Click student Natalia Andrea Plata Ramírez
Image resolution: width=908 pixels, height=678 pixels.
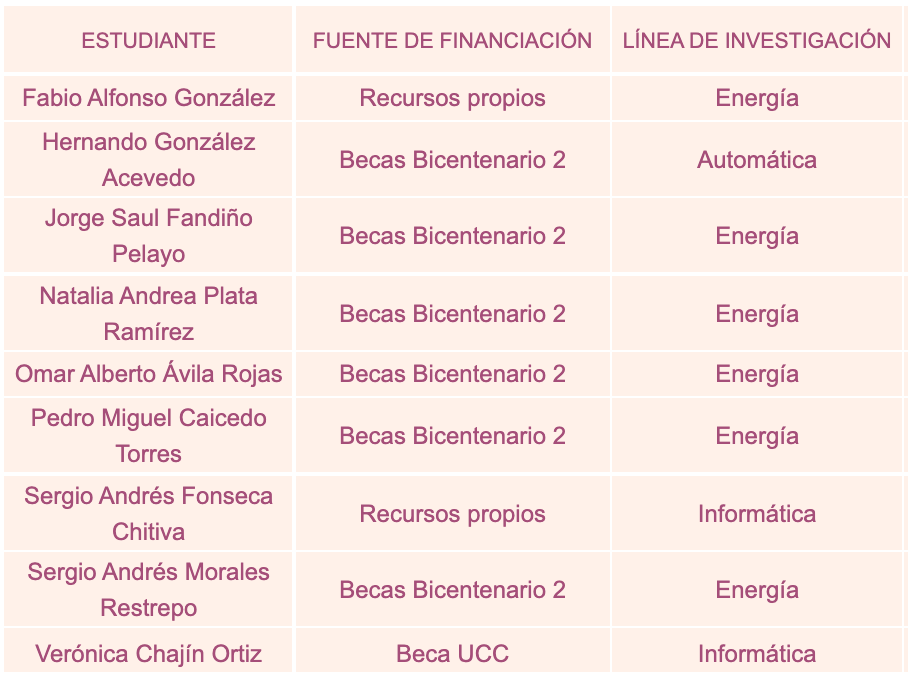click(148, 314)
